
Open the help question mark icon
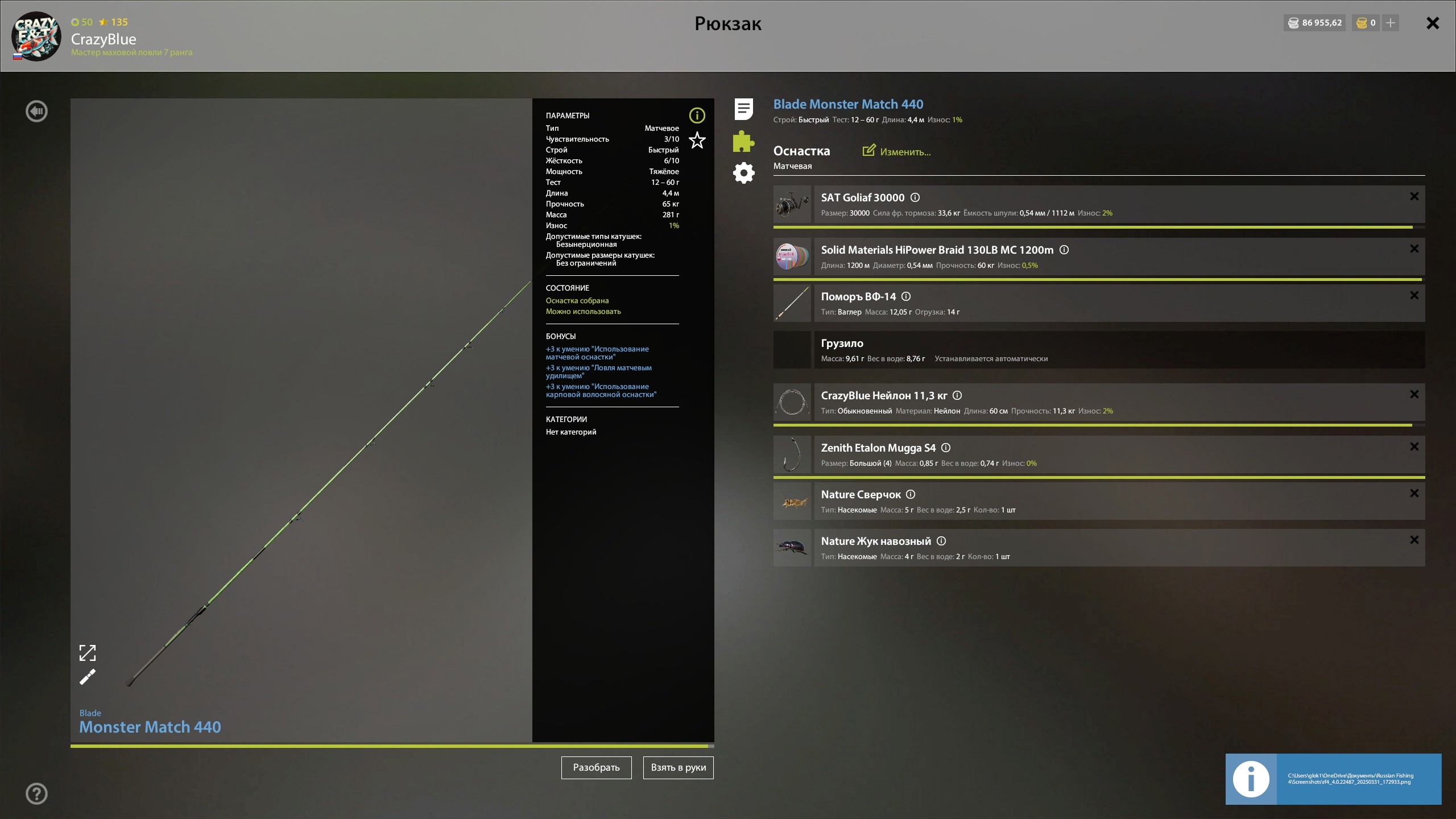[37, 793]
